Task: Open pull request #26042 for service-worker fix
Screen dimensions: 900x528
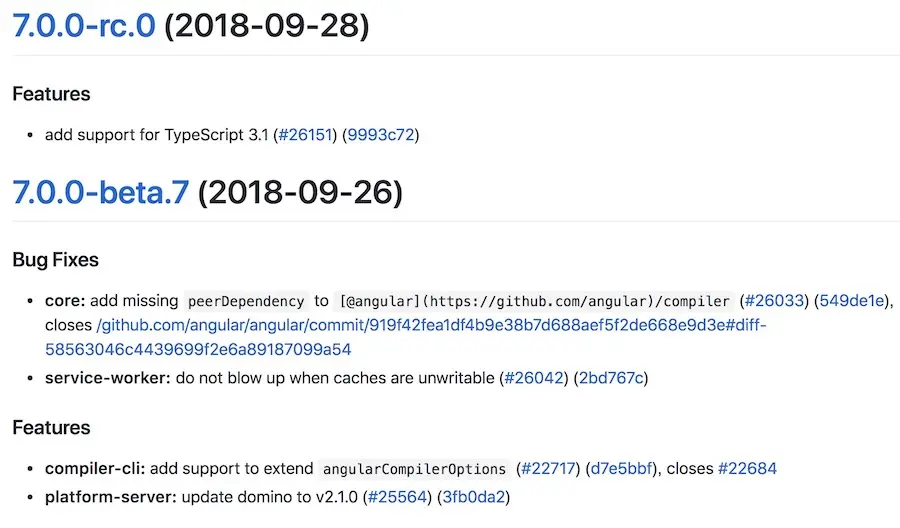Action: [533, 378]
